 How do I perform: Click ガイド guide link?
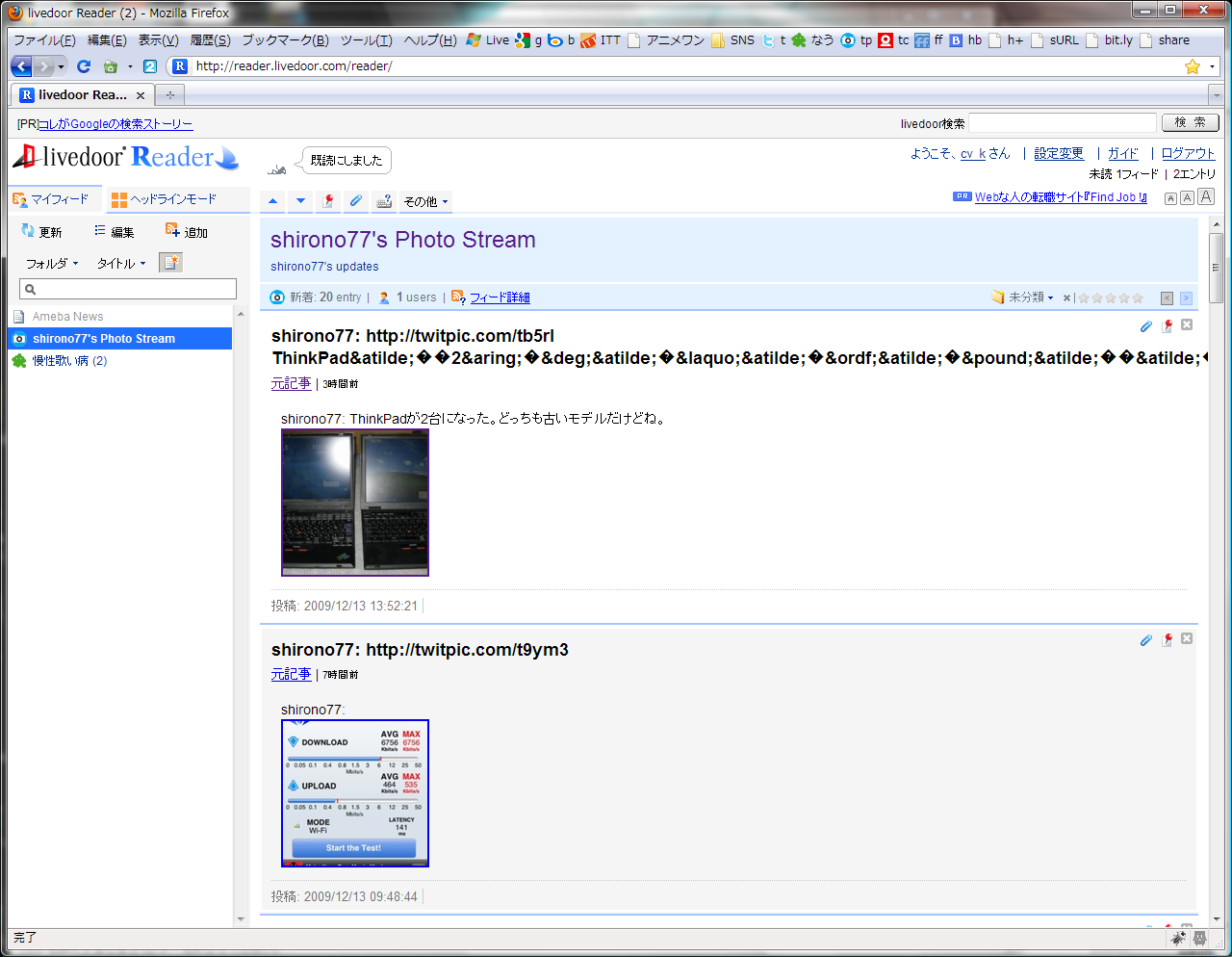1122,153
